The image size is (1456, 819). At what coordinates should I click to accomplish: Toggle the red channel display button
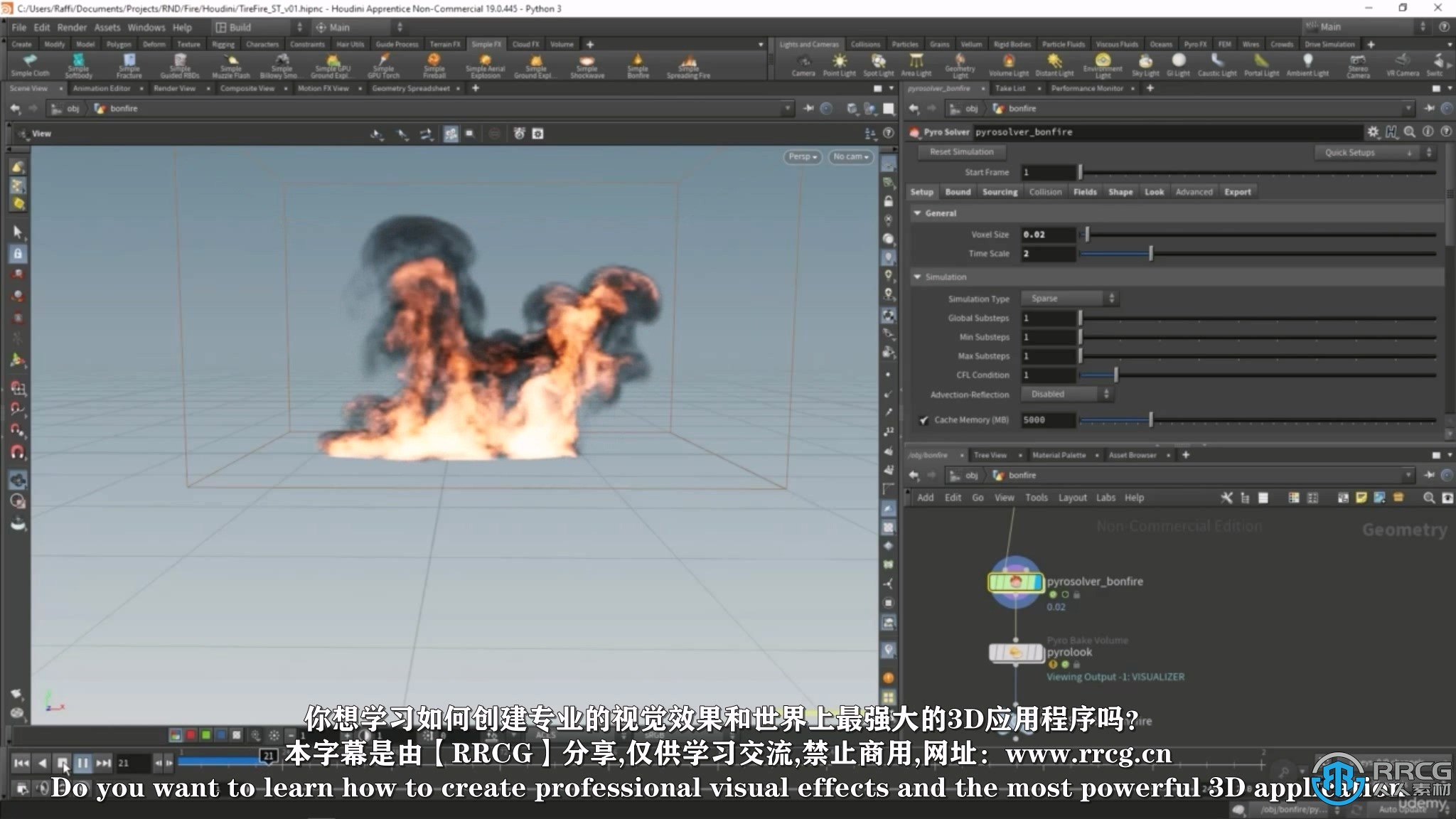click(191, 735)
